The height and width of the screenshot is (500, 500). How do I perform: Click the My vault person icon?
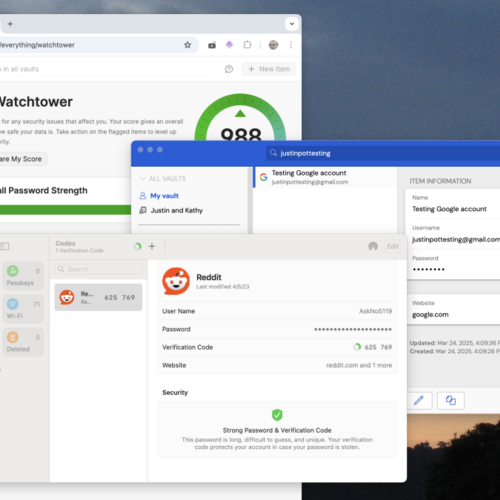tap(143, 196)
